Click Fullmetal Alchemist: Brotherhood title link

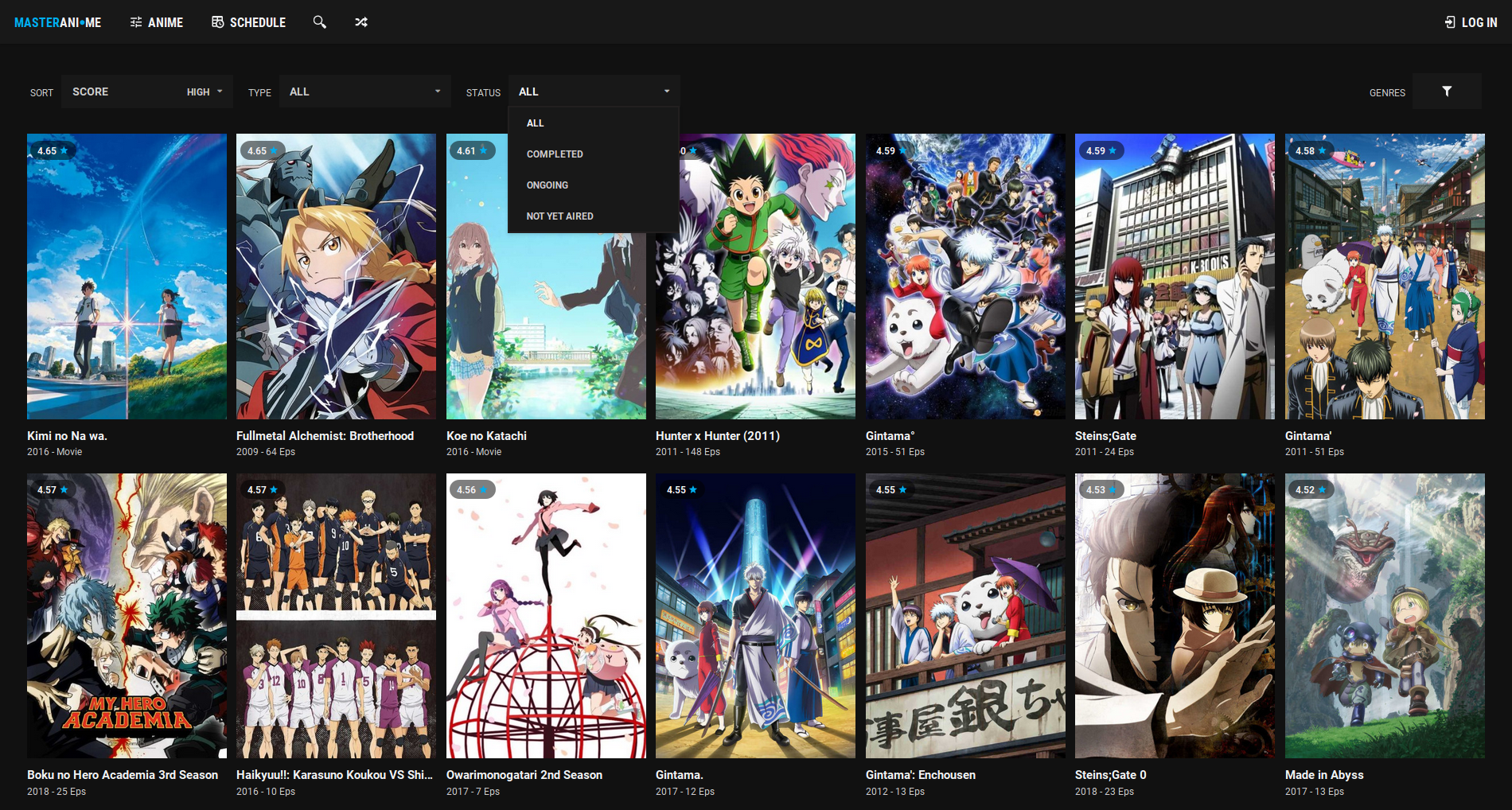325,436
